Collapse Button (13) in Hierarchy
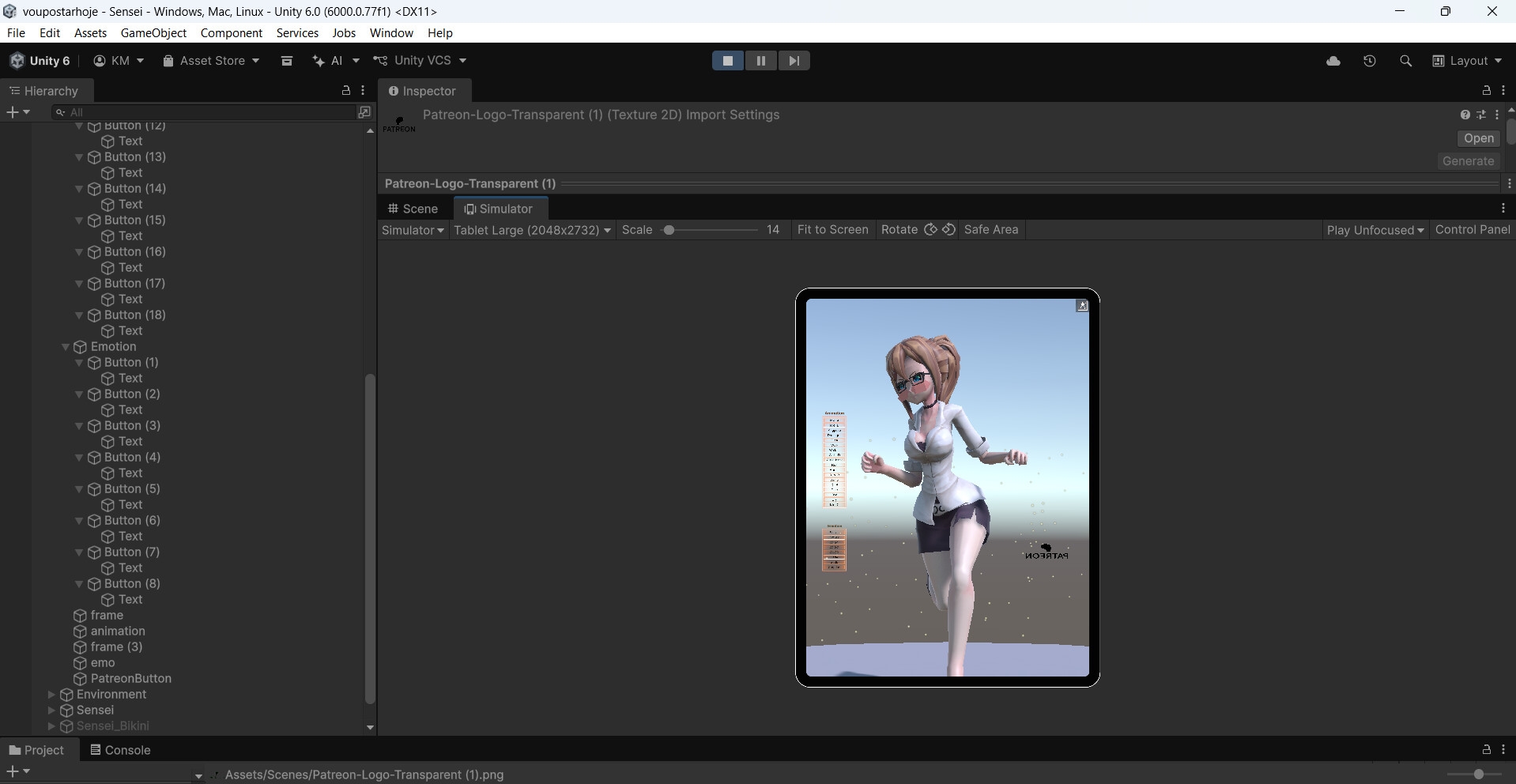This screenshot has height=784, width=1516. coord(79,157)
